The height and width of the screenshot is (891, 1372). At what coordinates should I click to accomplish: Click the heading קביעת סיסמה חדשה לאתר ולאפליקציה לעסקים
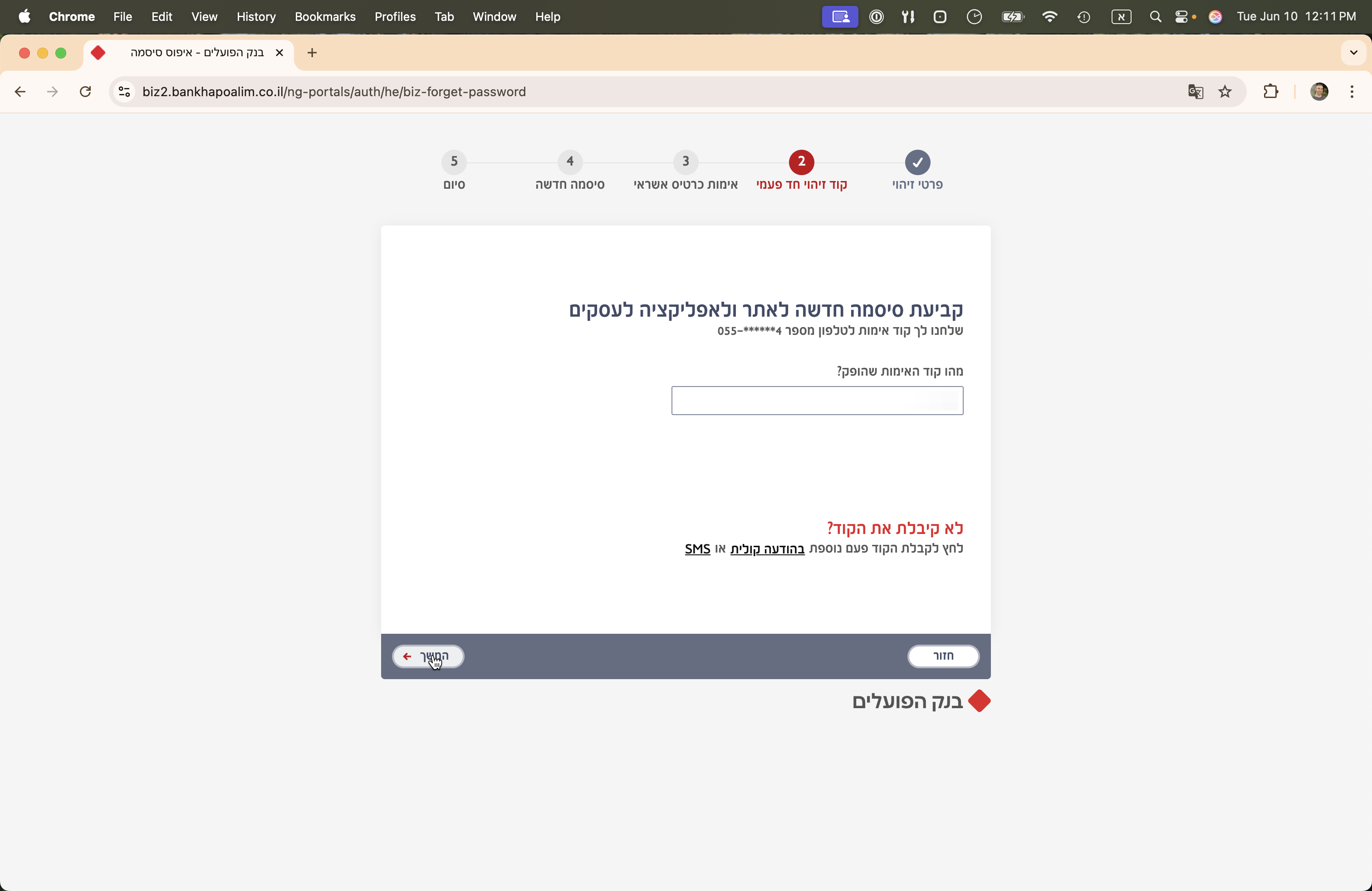pos(766,309)
